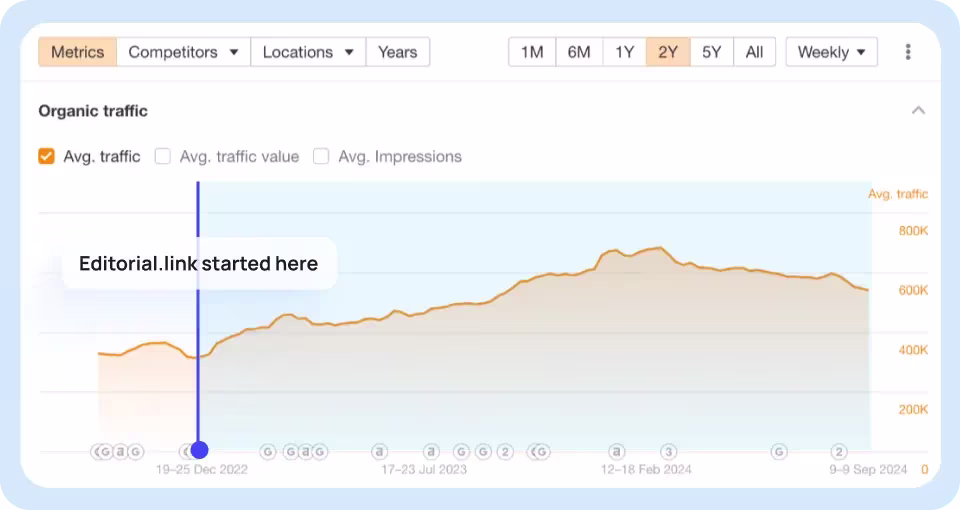This screenshot has height=510, width=960.
Task: Click the 'a' marker above 17–23 Jul 2023
Action: pyautogui.click(x=431, y=452)
